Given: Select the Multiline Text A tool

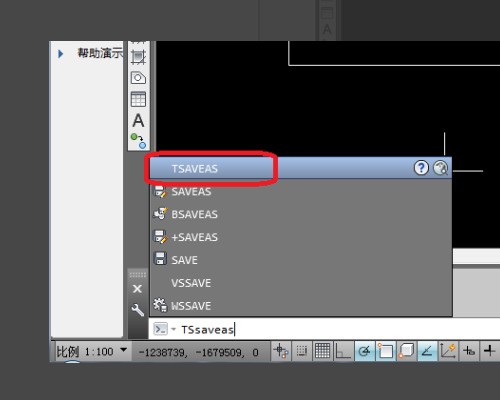Looking at the screenshot, I should pos(138,120).
